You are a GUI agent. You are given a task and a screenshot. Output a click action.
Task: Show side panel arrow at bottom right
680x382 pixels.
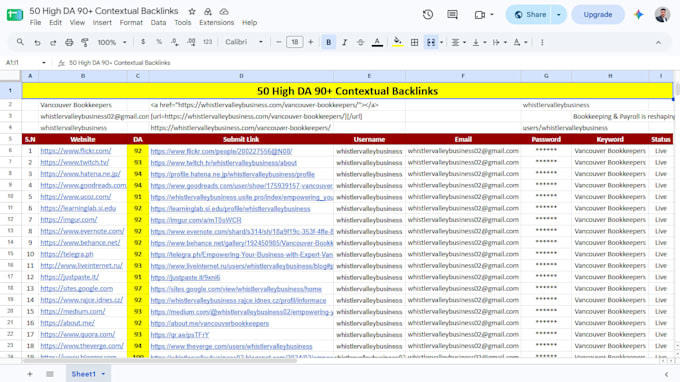(x=667, y=374)
